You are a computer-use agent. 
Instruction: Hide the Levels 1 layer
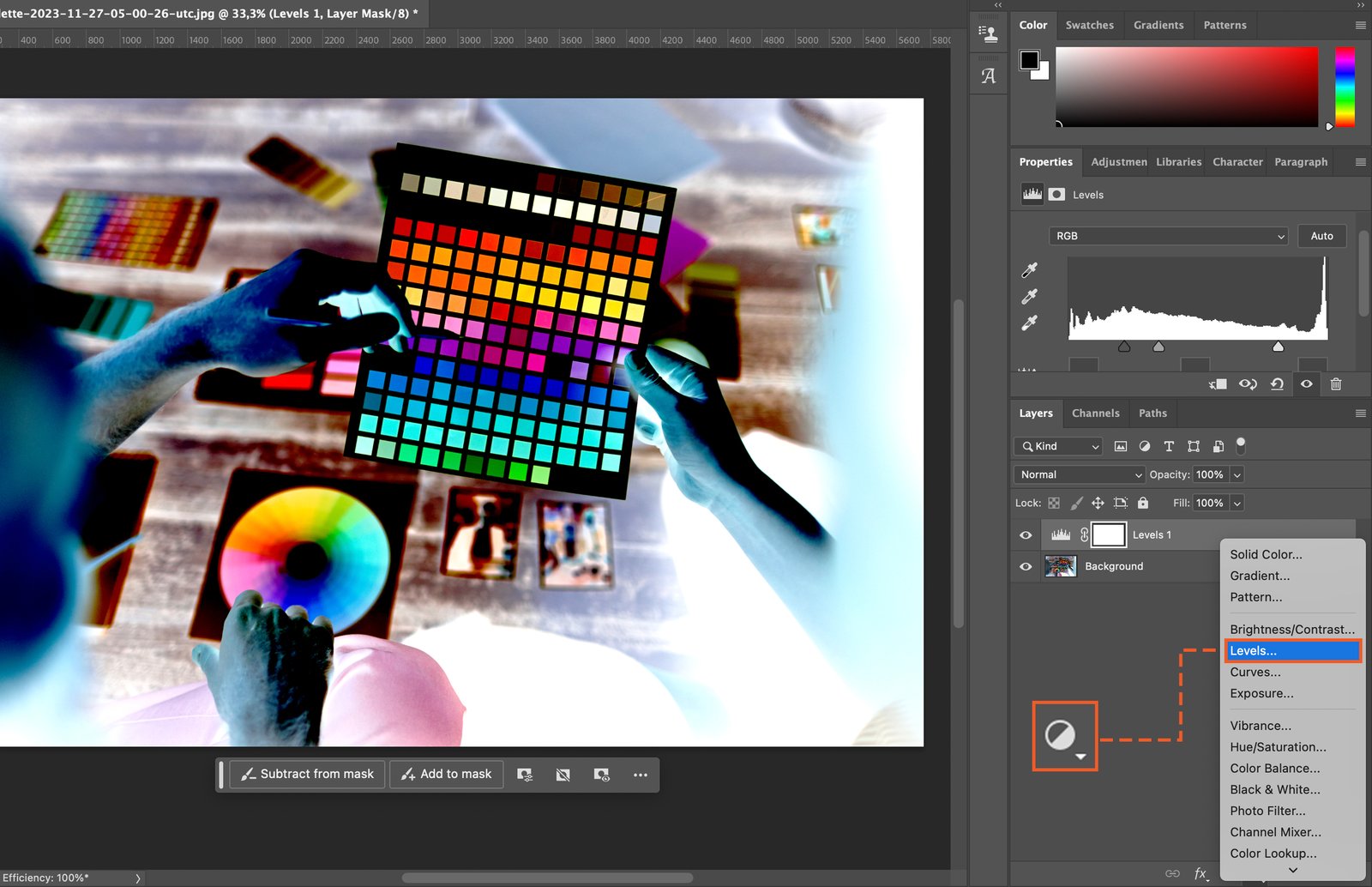point(1026,535)
